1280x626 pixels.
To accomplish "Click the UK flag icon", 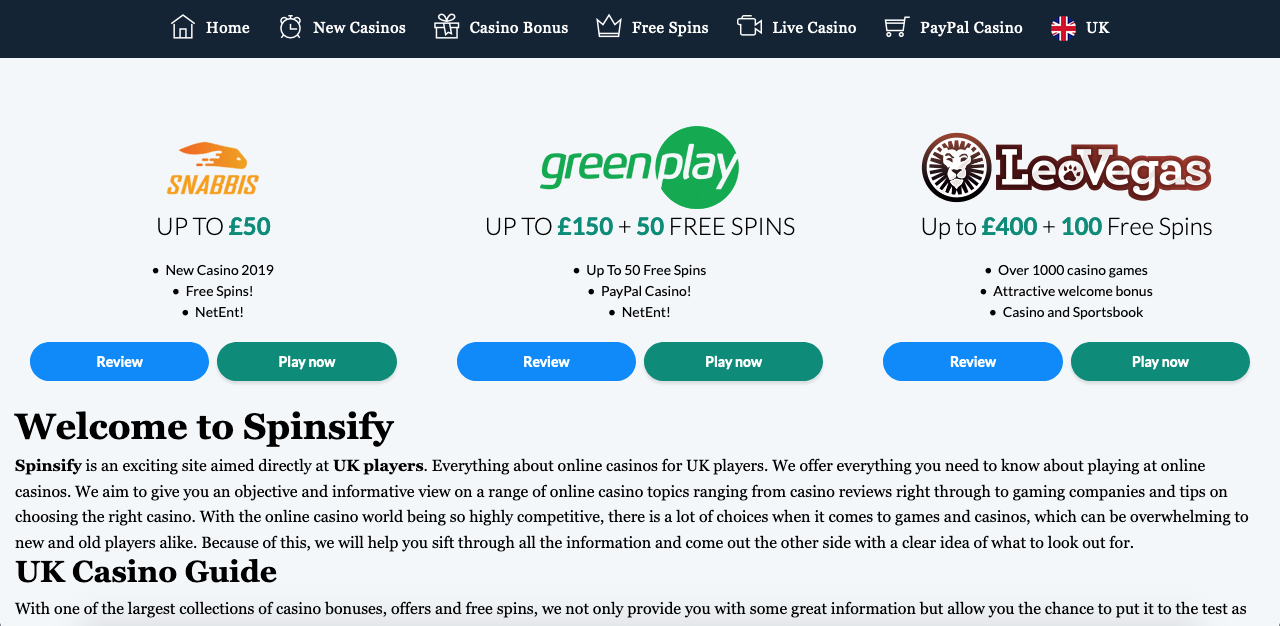I will coord(1063,28).
